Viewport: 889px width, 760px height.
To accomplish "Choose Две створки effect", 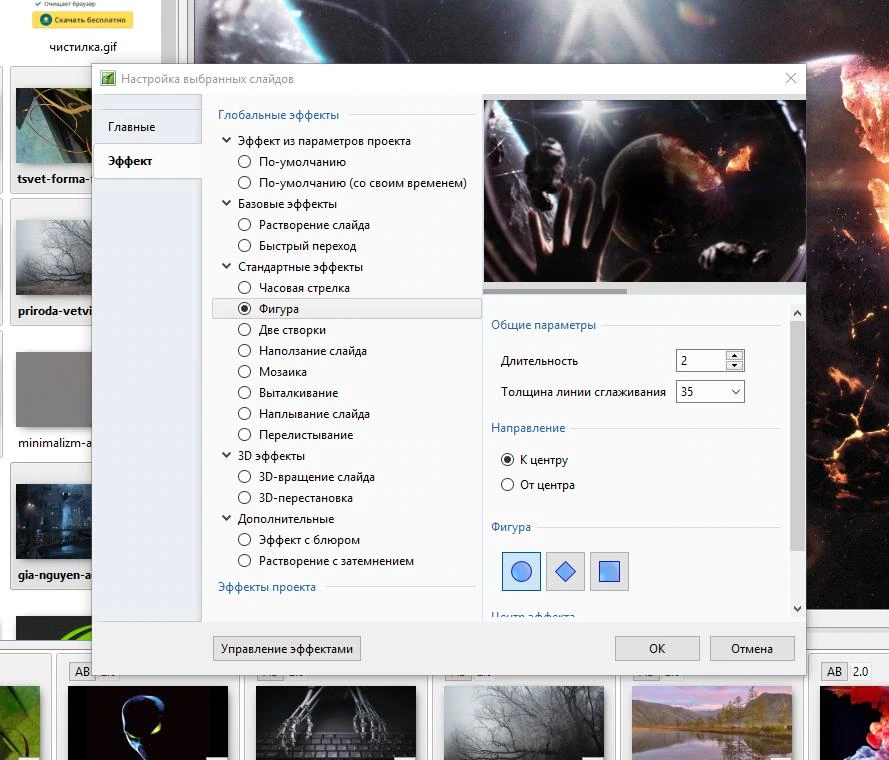I will tap(244, 330).
